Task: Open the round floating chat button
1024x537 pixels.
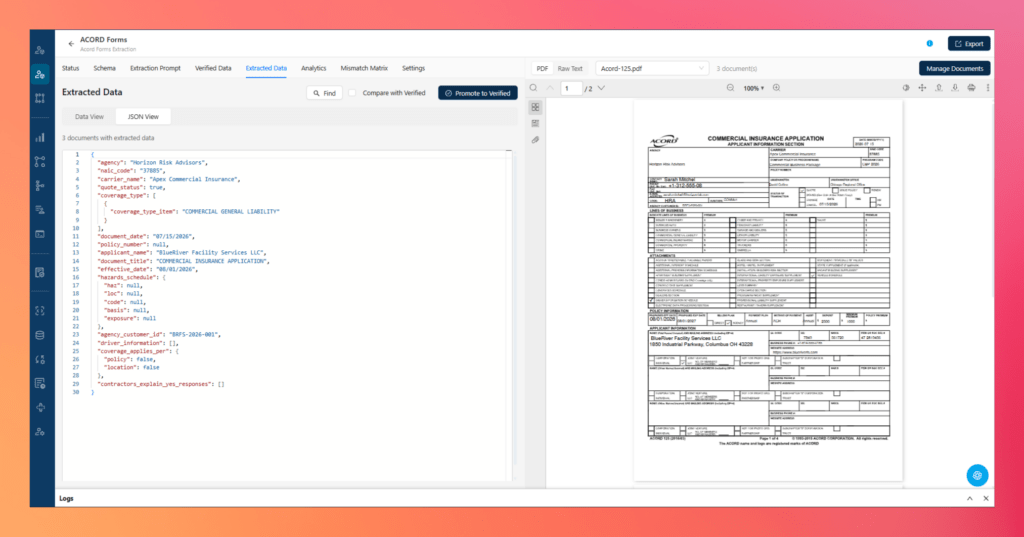Action: pos(977,476)
